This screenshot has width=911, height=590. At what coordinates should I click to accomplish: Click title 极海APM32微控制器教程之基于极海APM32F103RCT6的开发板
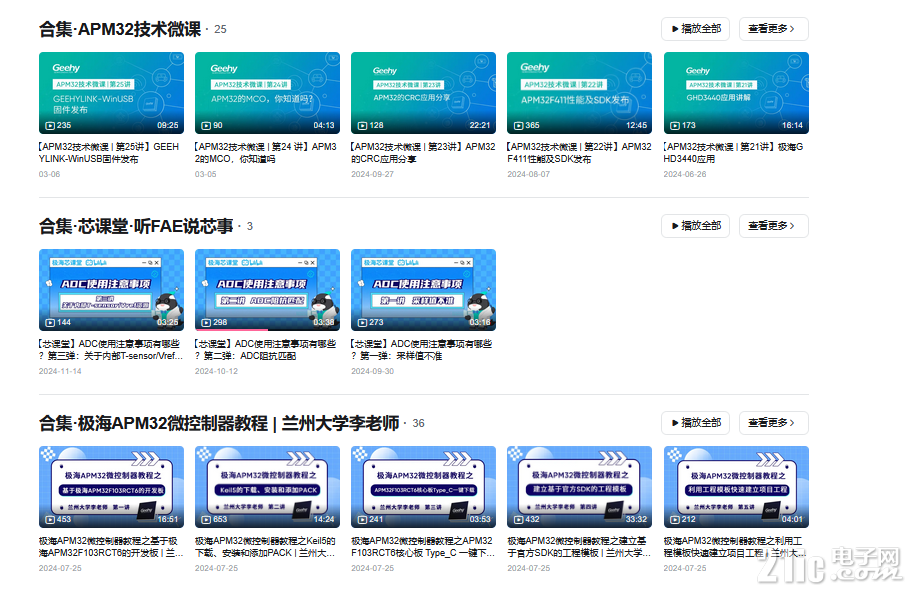tap(110, 547)
